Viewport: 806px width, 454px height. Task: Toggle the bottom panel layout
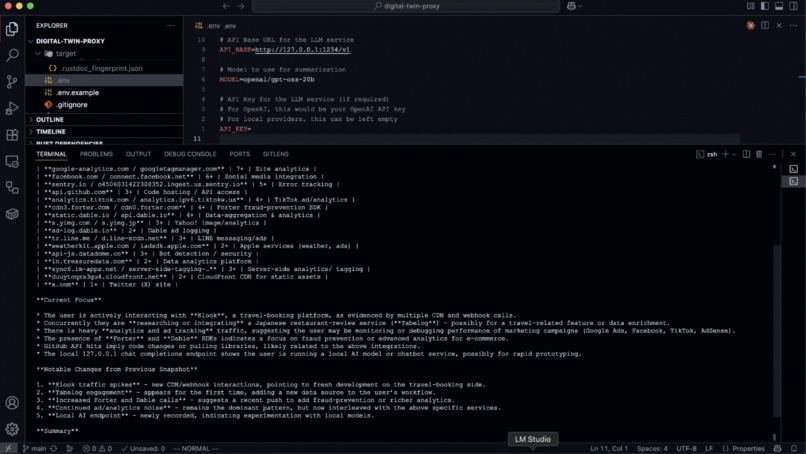coord(779,6)
